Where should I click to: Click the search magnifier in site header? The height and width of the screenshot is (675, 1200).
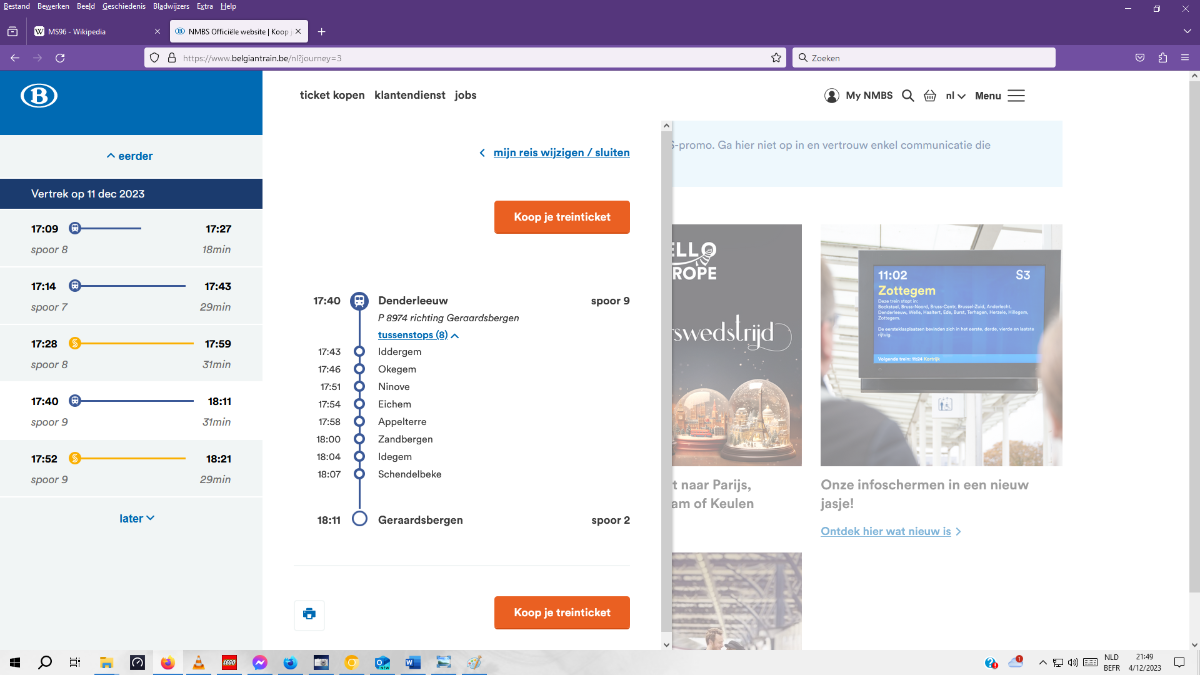[x=908, y=96]
